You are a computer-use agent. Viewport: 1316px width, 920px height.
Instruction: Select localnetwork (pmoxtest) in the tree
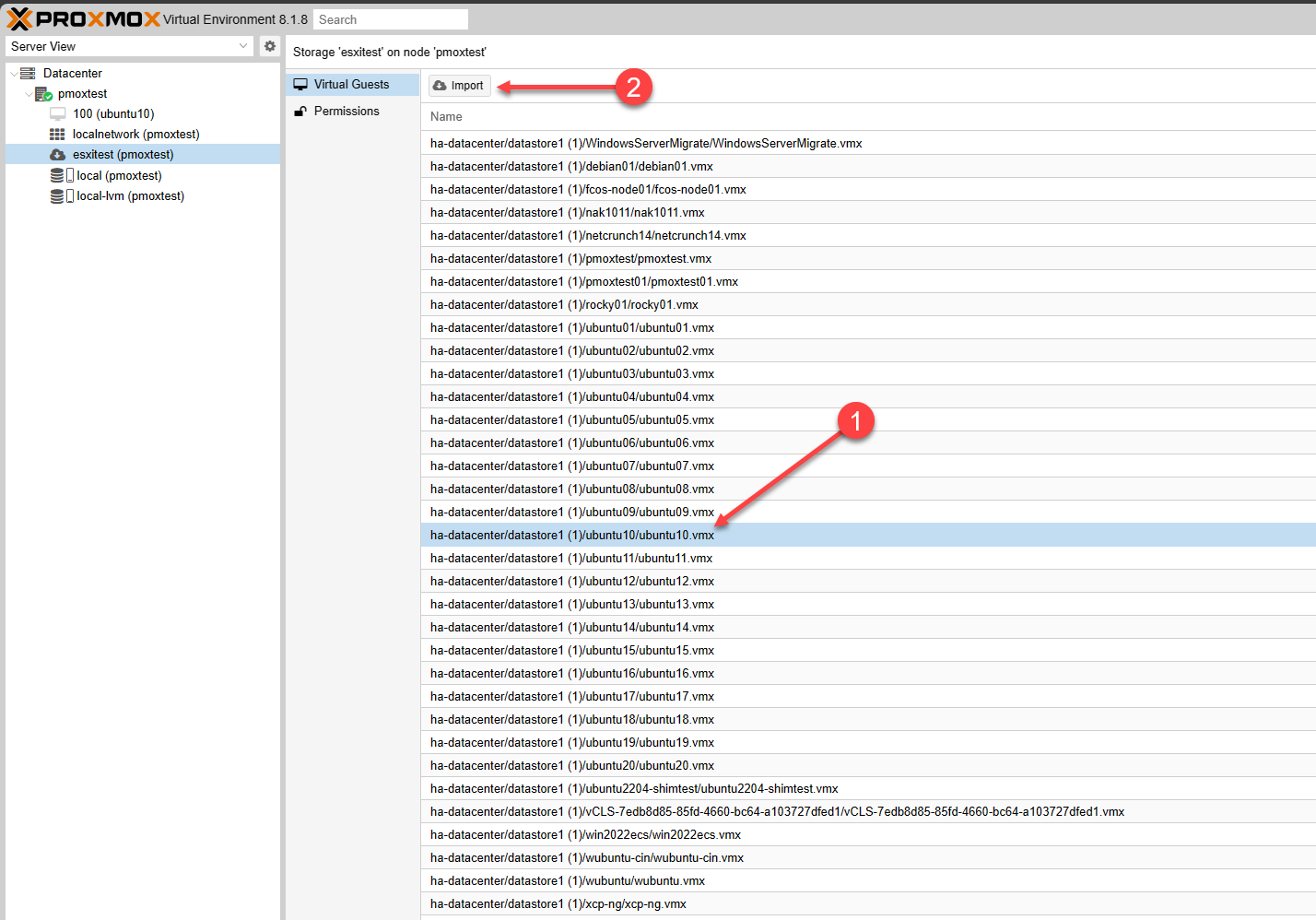point(136,134)
